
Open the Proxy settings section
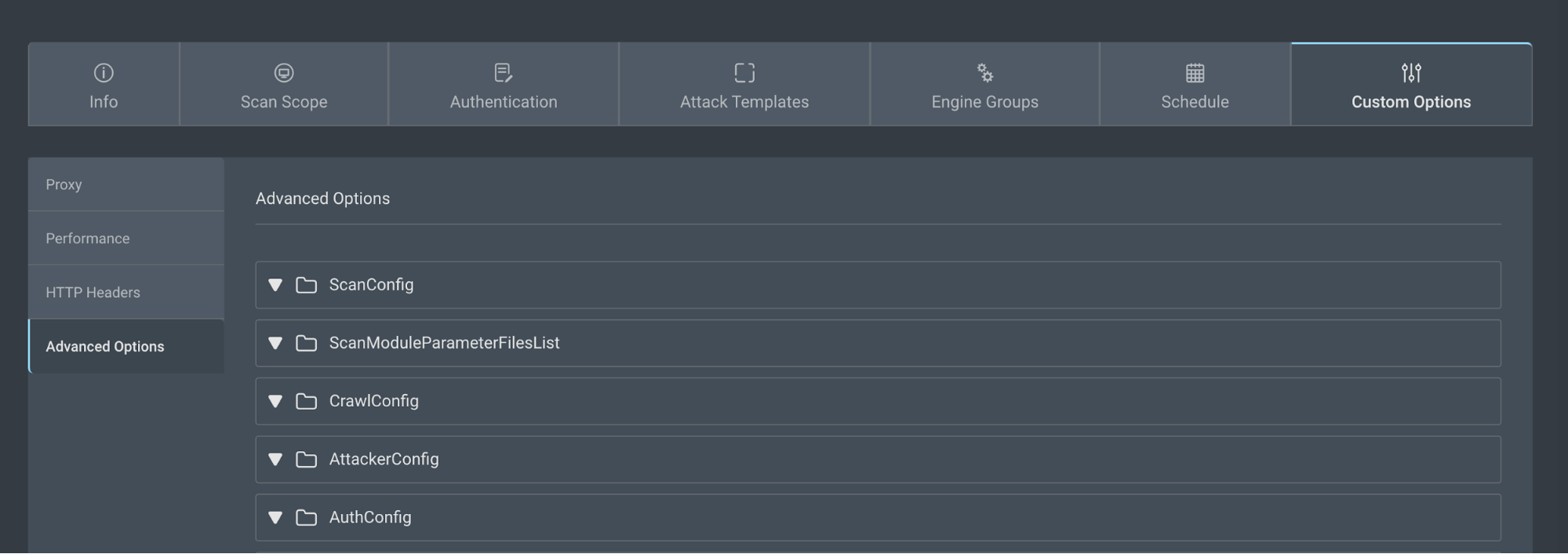coord(64,184)
